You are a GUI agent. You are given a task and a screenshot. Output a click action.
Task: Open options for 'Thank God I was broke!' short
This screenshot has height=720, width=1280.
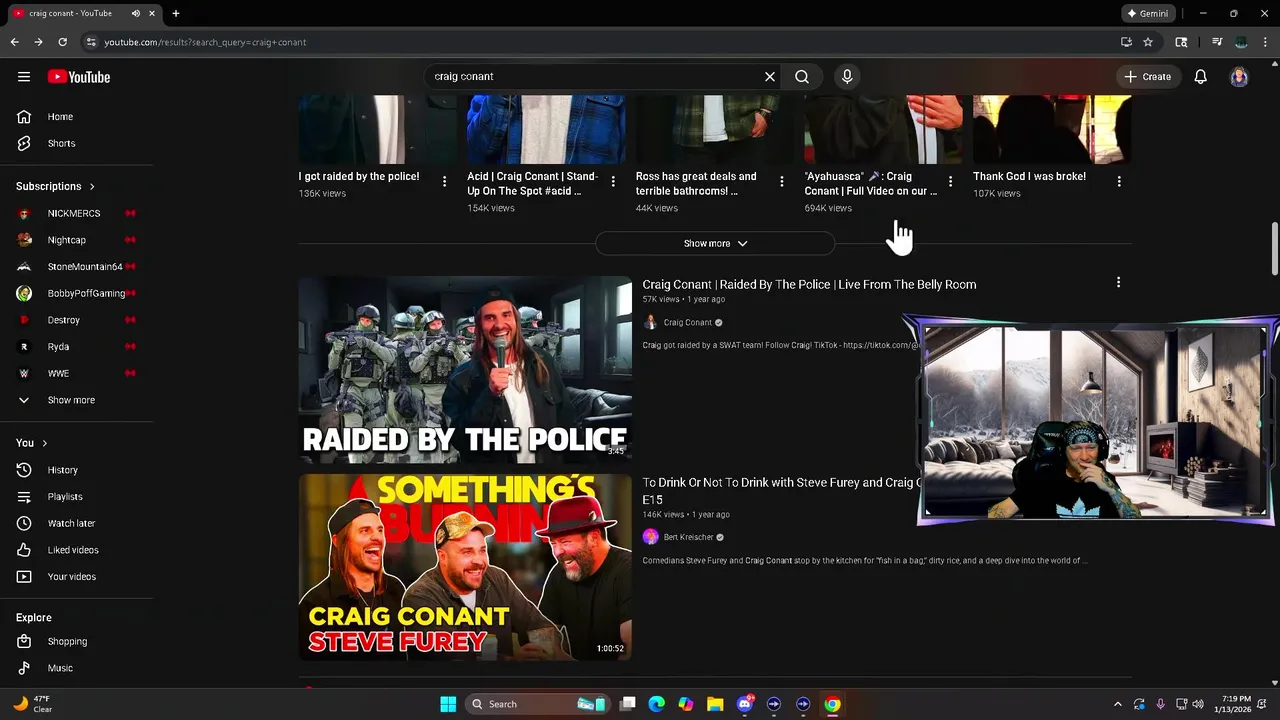point(1119,181)
